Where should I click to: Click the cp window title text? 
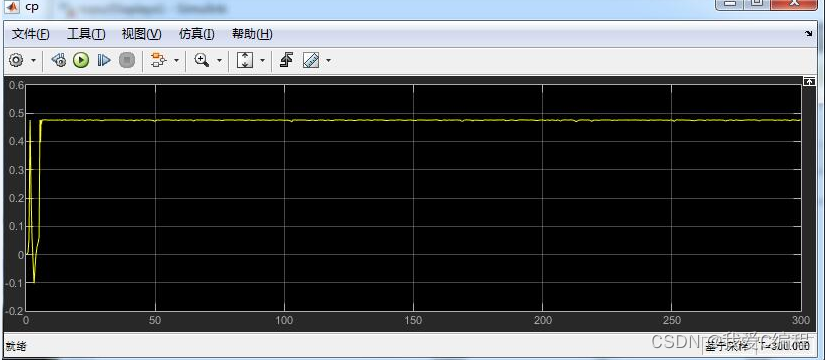tap(32, 8)
